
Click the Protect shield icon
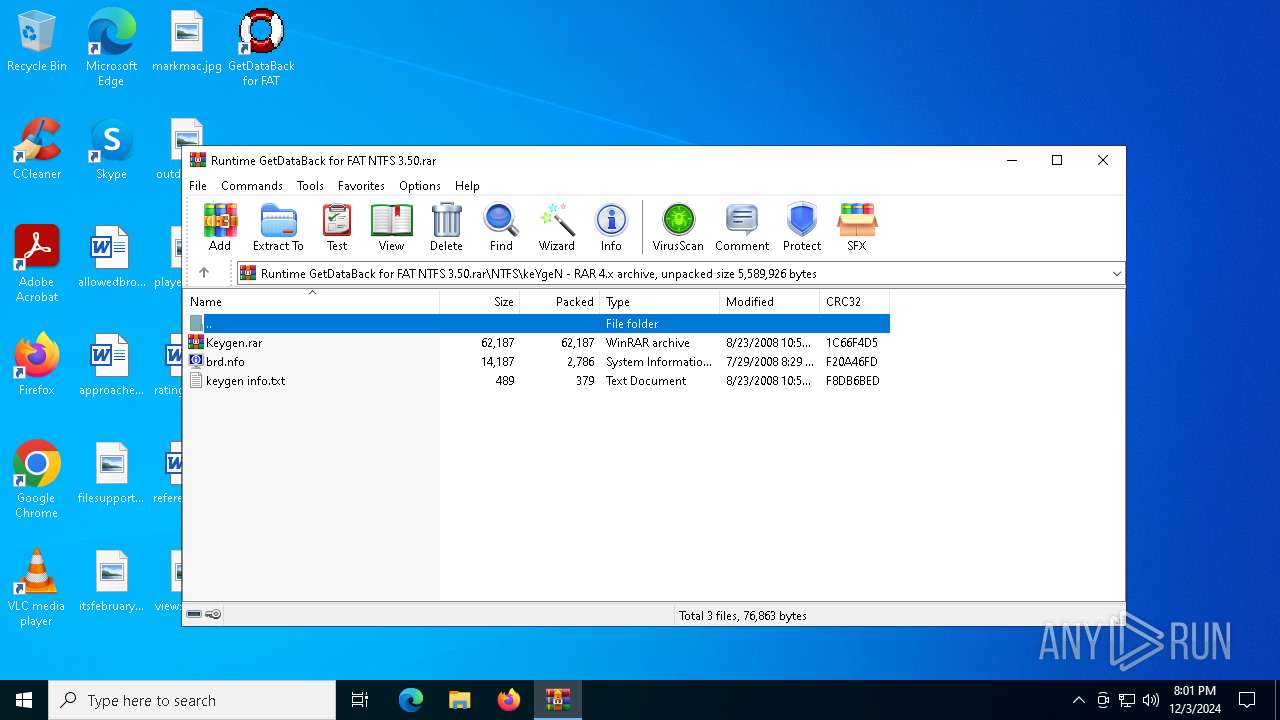pyautogui.click(x=802, y=228)
